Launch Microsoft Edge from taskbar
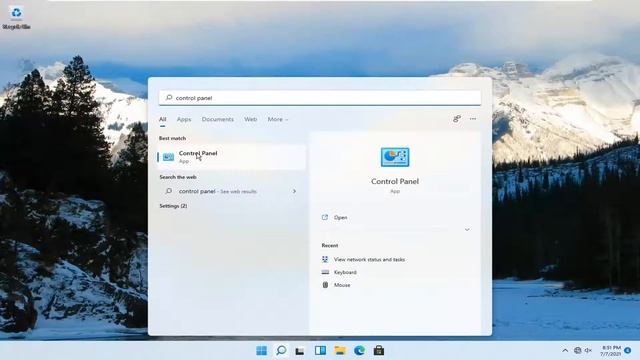 359,350
